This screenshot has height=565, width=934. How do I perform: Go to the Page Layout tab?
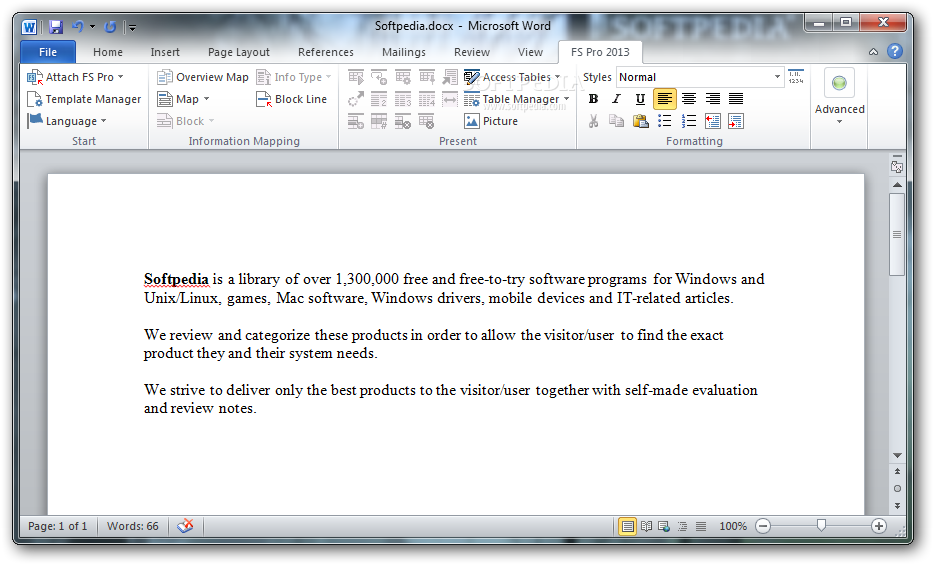(x=239, y=52)
